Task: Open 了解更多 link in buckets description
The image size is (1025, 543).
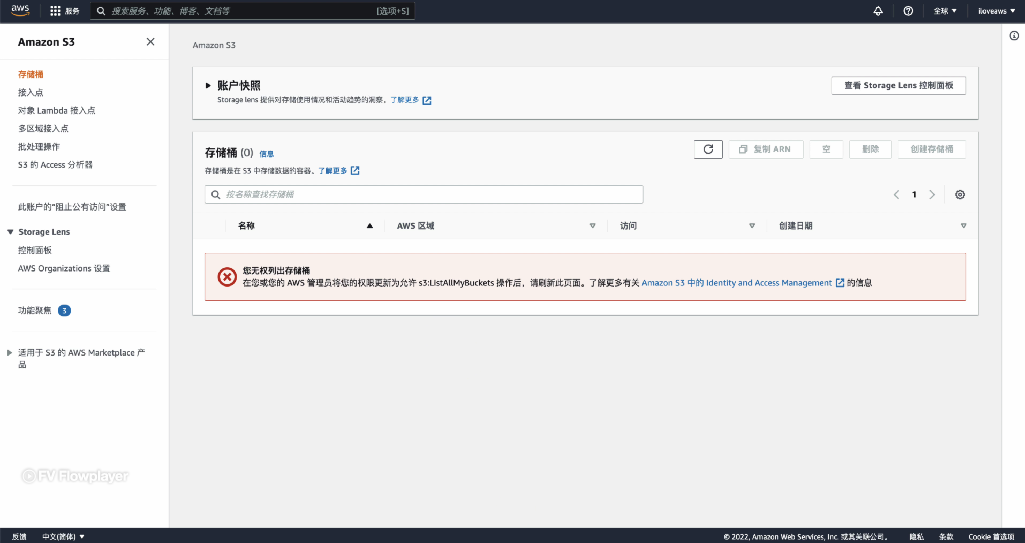Action: (x=339, y=171)
